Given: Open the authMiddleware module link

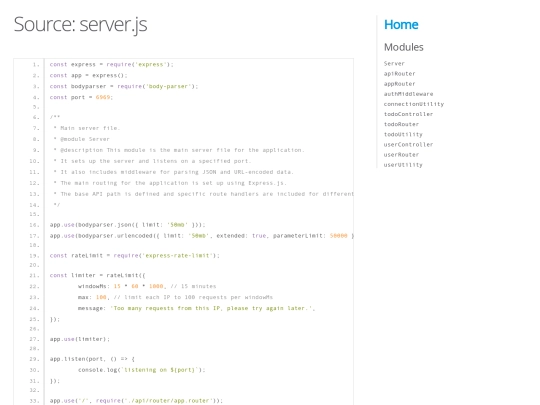Looking at the screenshot, I should click(x=408, y=94).
